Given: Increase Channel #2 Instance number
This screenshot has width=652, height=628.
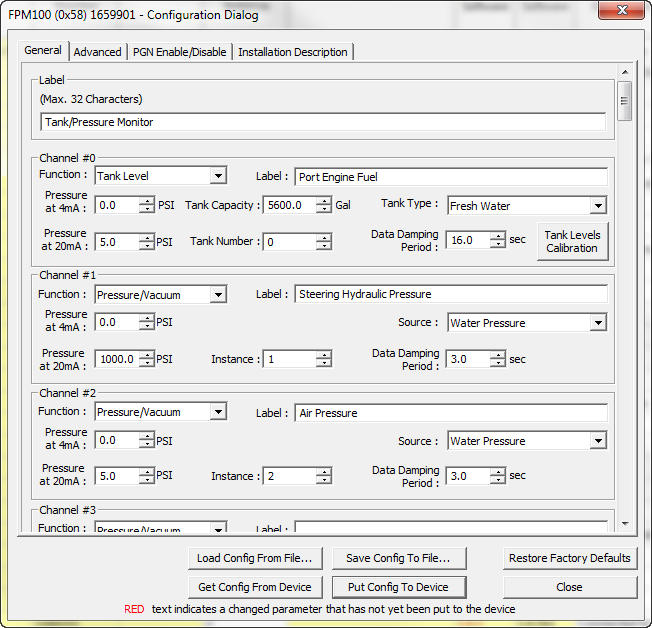Looking at the screenshot, I should 324,472.
